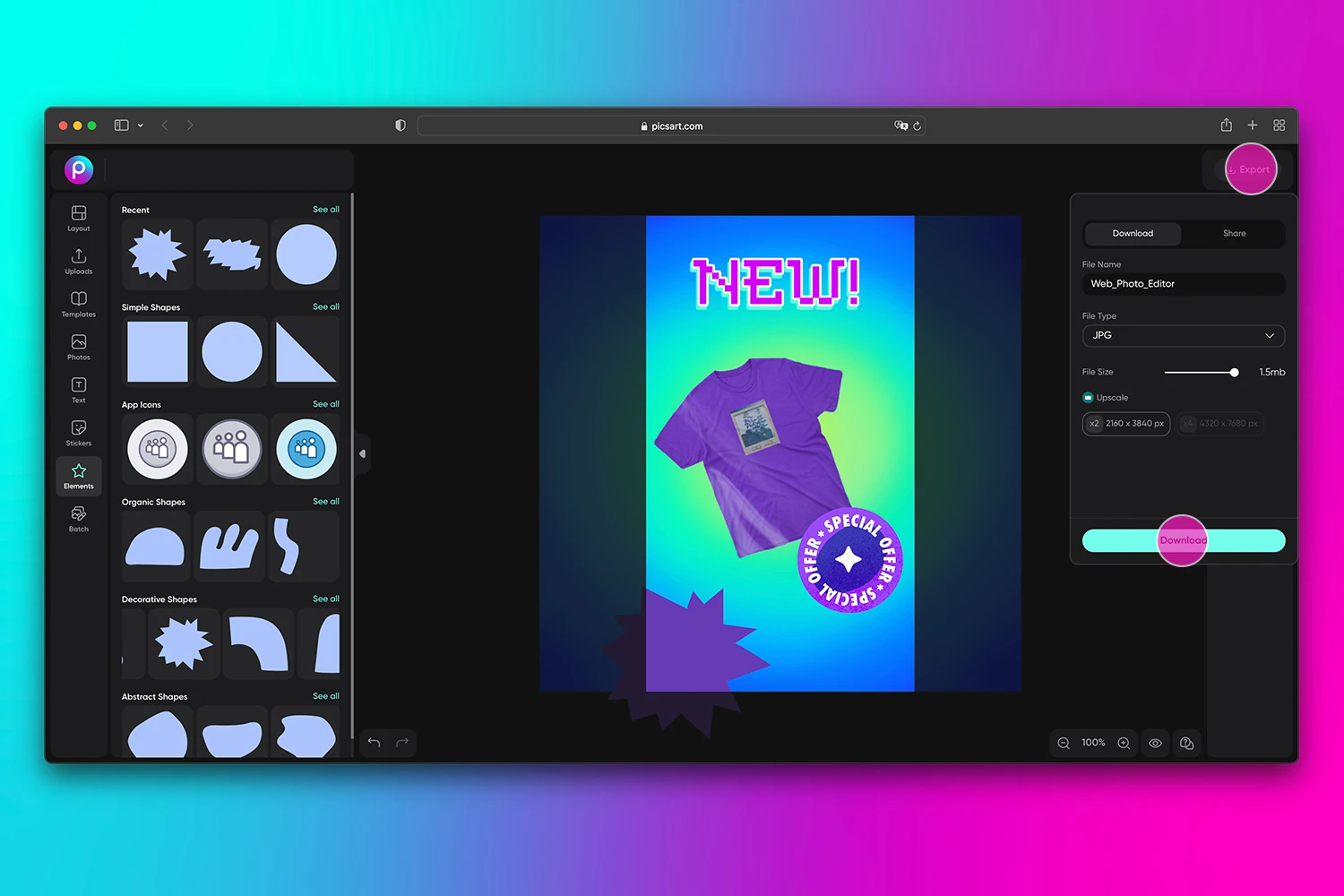Click the Download button

[x=1183, y=540]
